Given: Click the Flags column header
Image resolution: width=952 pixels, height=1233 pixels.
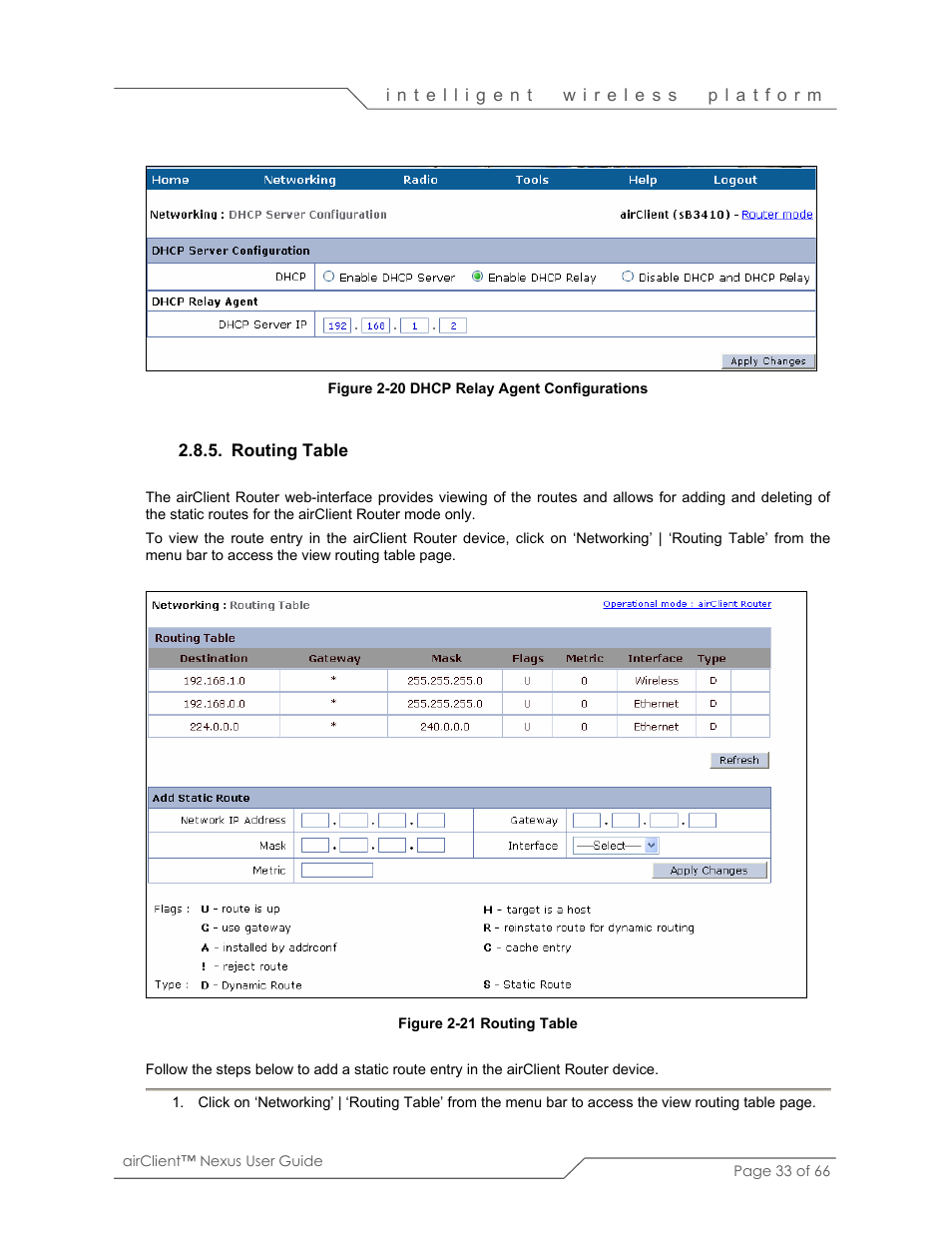Looking at the screenshot, I should pyautogui.click(x=528, y=659).
